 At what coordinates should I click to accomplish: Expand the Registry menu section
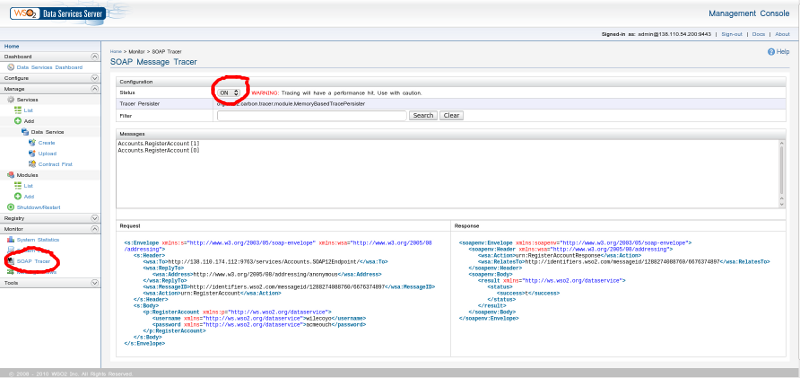(x=94, y=218)
